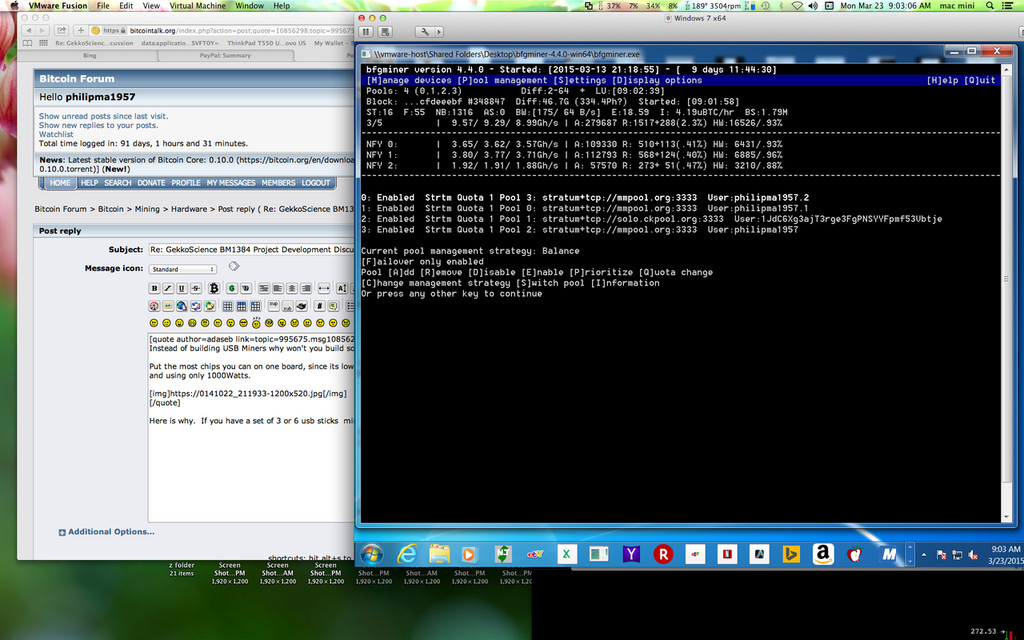
Task: Click mac mini user name in menu bar
Action: point(957,5)
